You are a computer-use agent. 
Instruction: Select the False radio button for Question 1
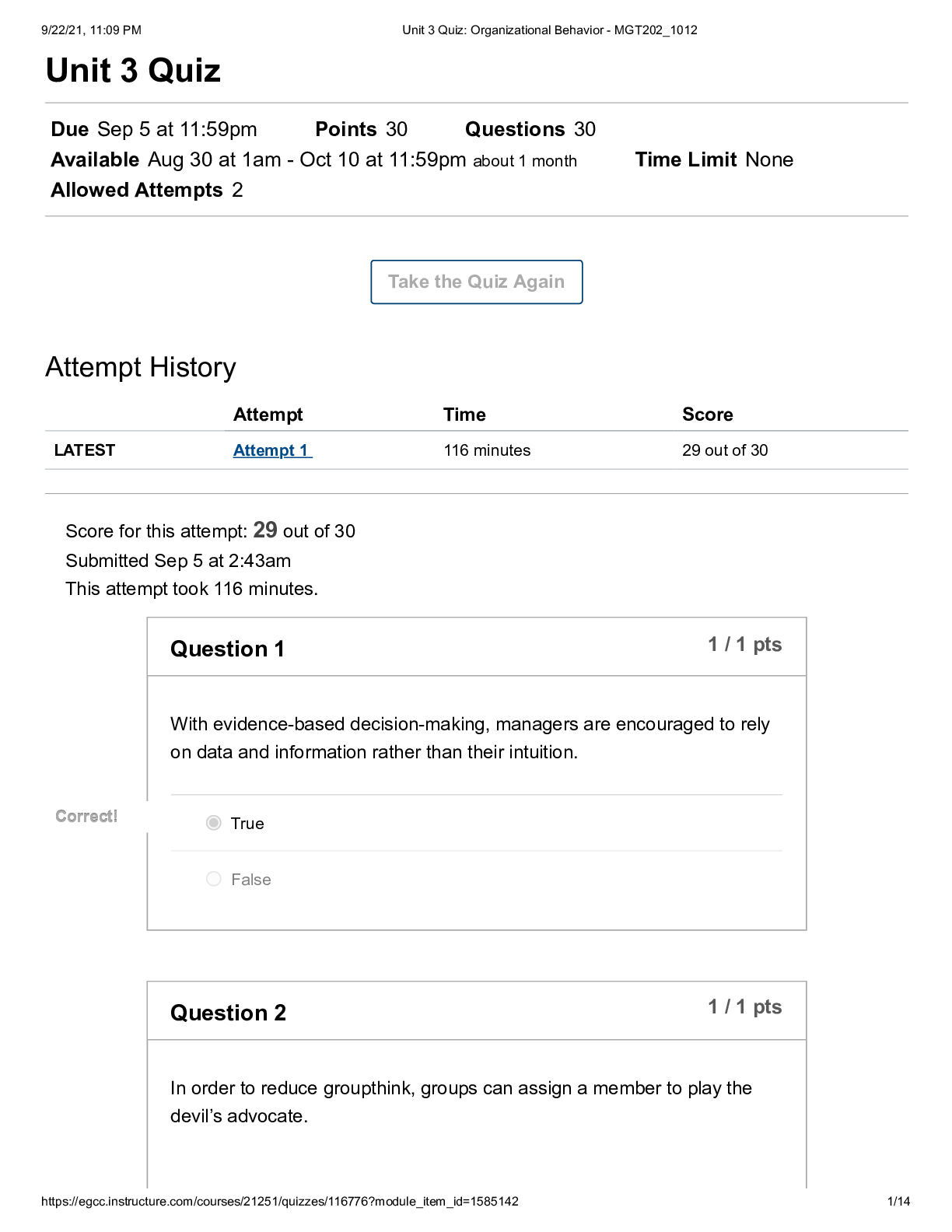(214, 879)
